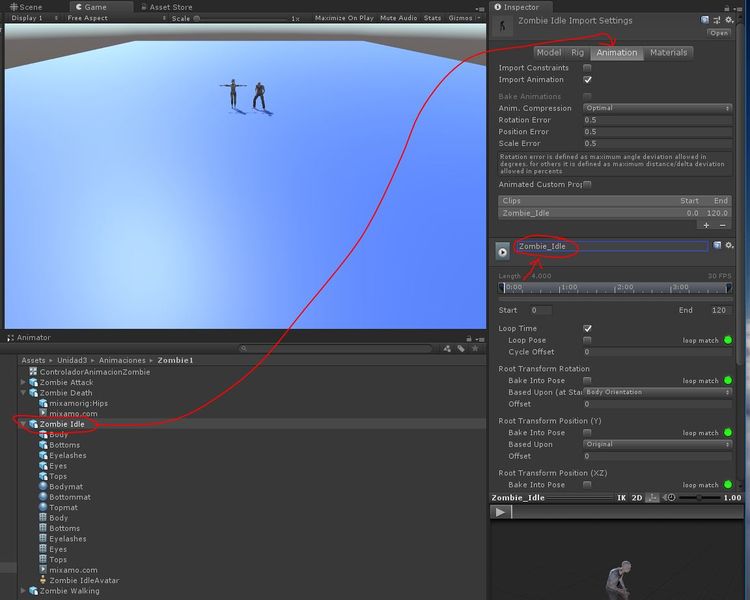Uncheck Import Animation checkbox
Viewport: 750px width, 600px height.
[x=587, y=79]
